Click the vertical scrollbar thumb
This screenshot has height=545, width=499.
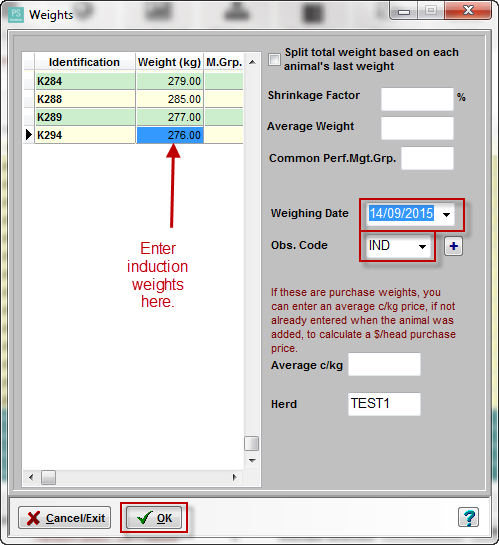pos(252,444)
